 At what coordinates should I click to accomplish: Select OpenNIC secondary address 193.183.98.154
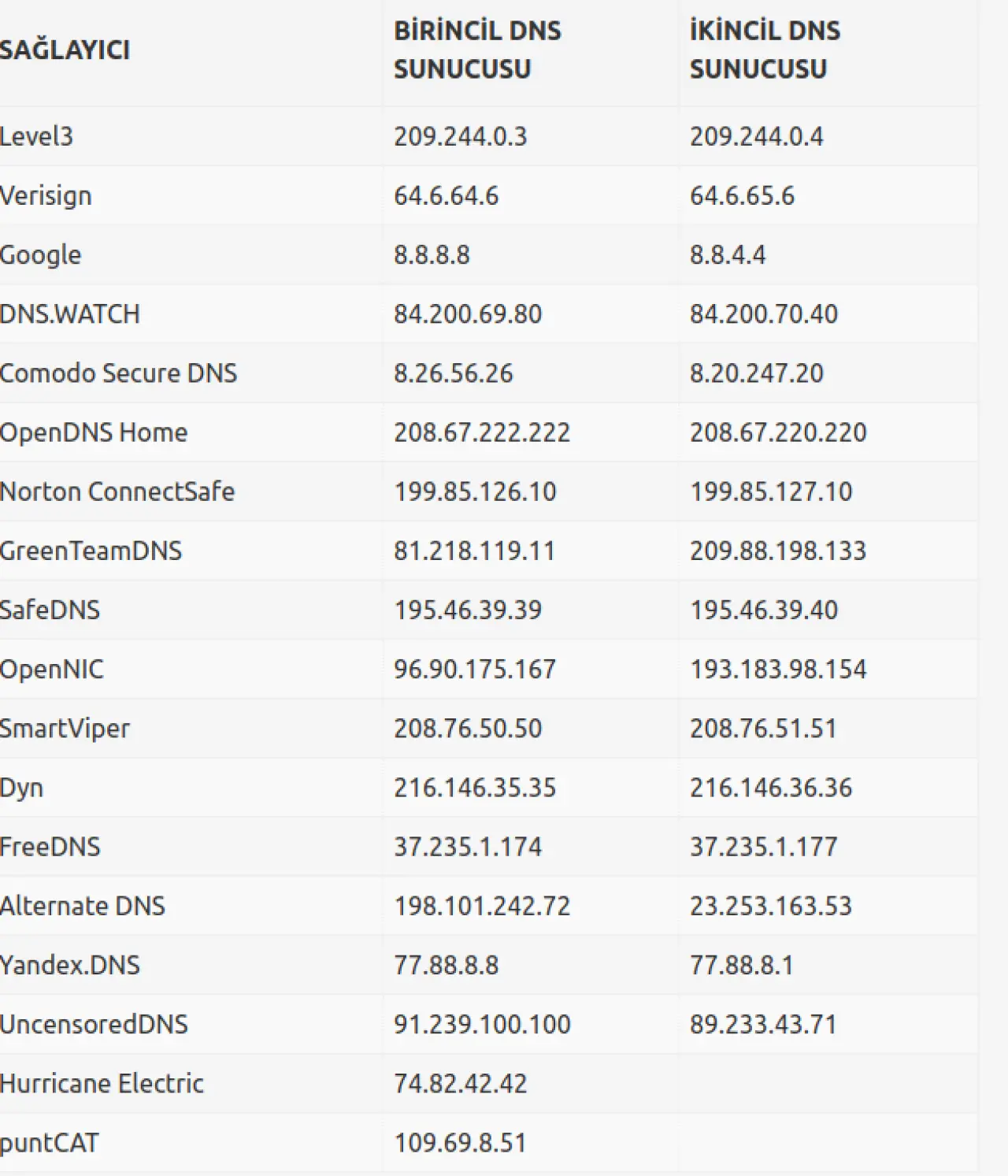[777, 670]
